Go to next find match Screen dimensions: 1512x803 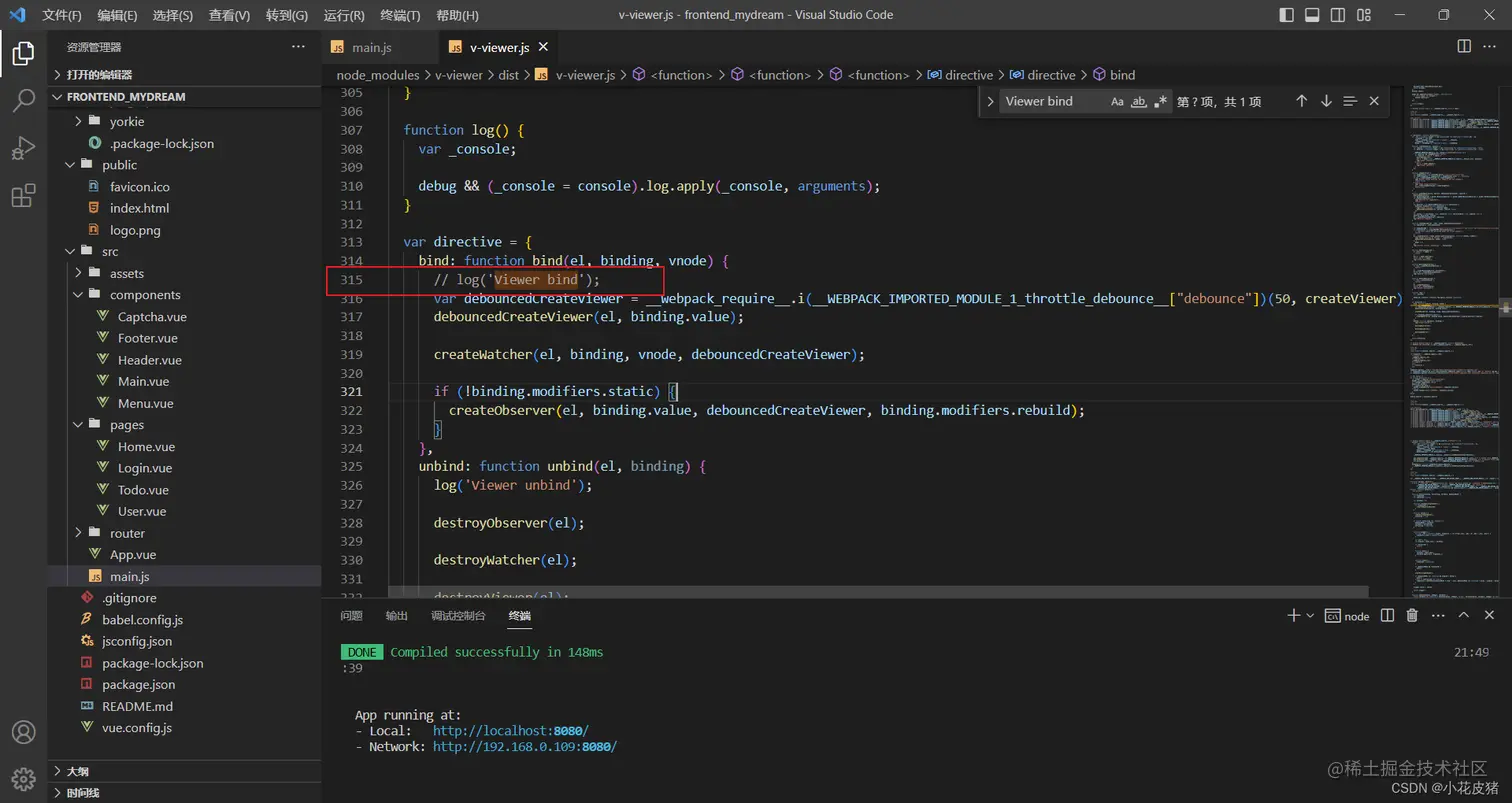point(1326,101)
